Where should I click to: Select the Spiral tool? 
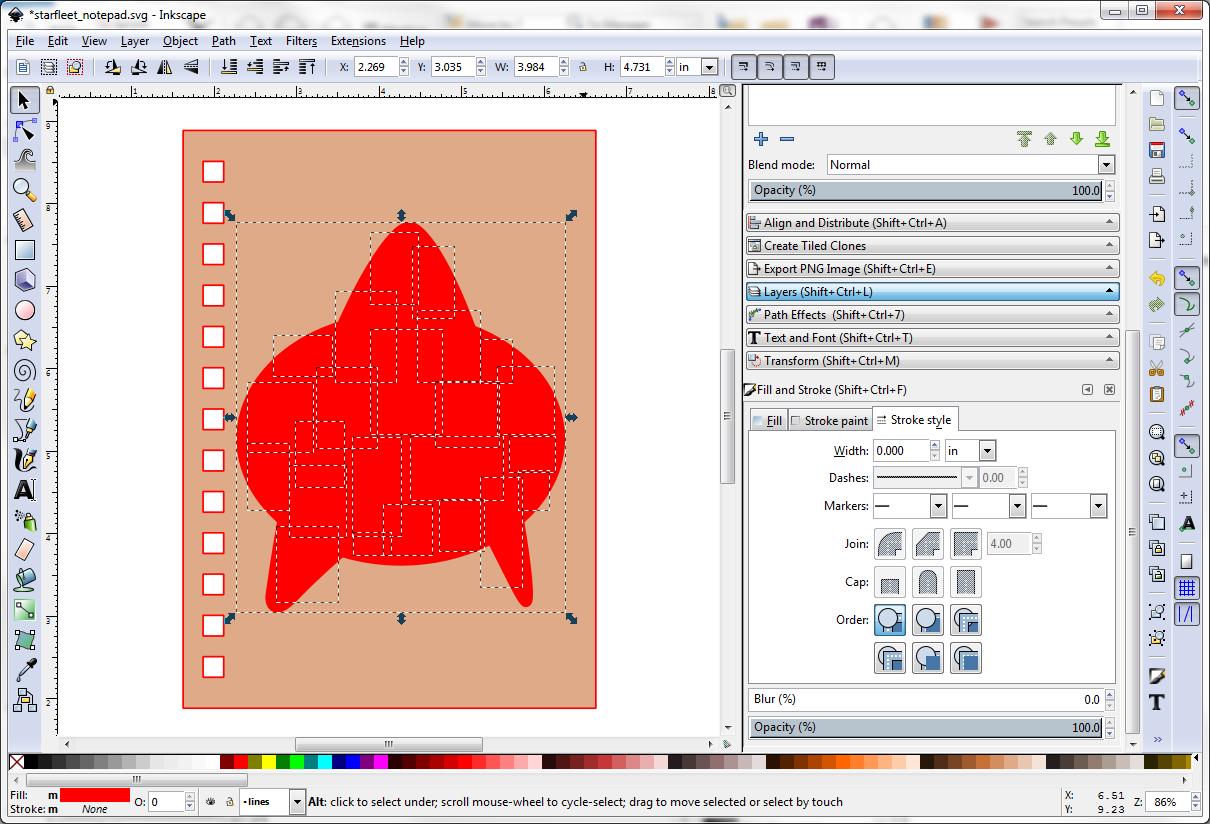click(25, 370)
